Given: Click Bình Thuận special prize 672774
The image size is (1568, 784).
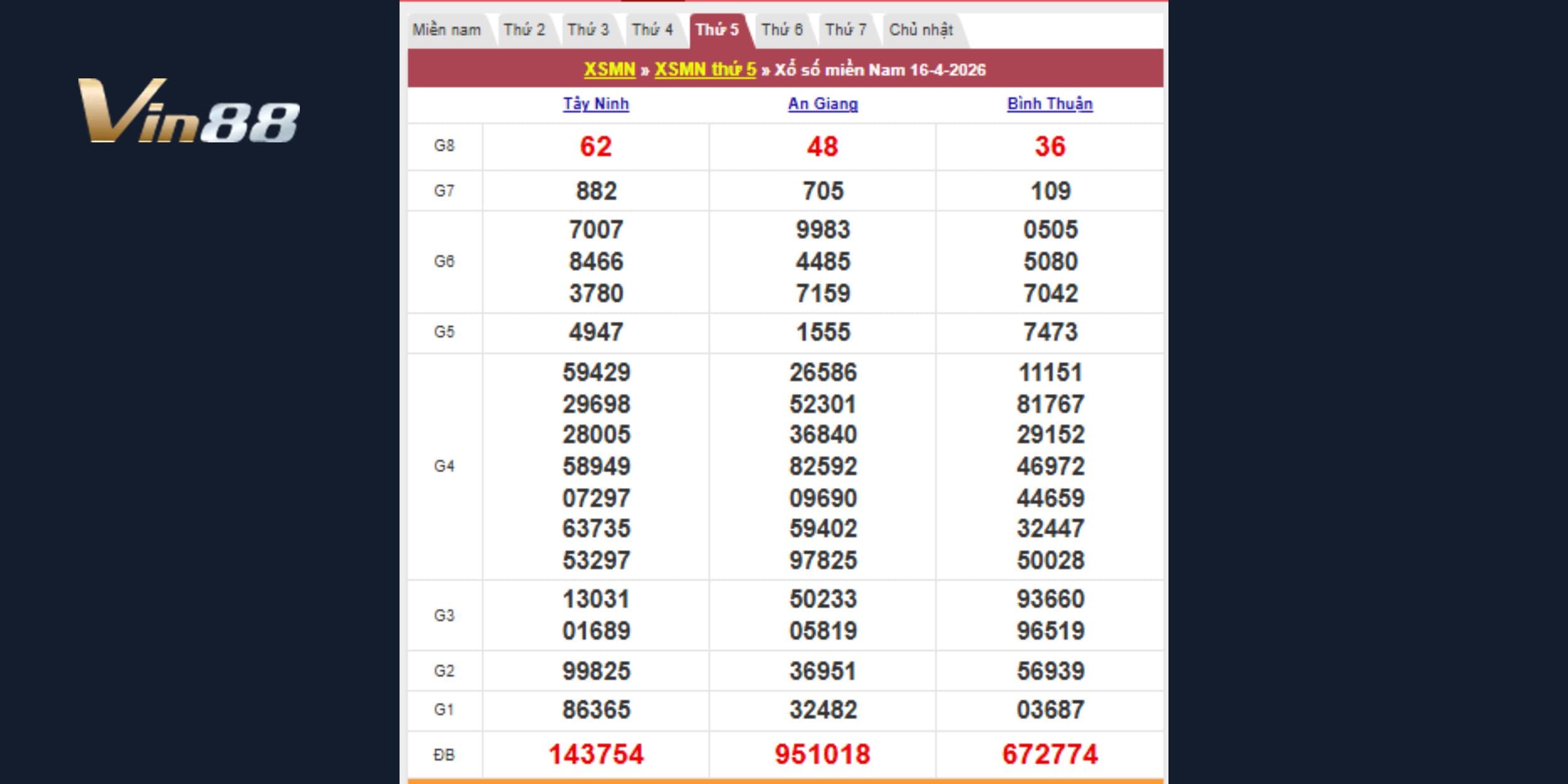Looking at the screenshot, I should [x=1050, y=754].
